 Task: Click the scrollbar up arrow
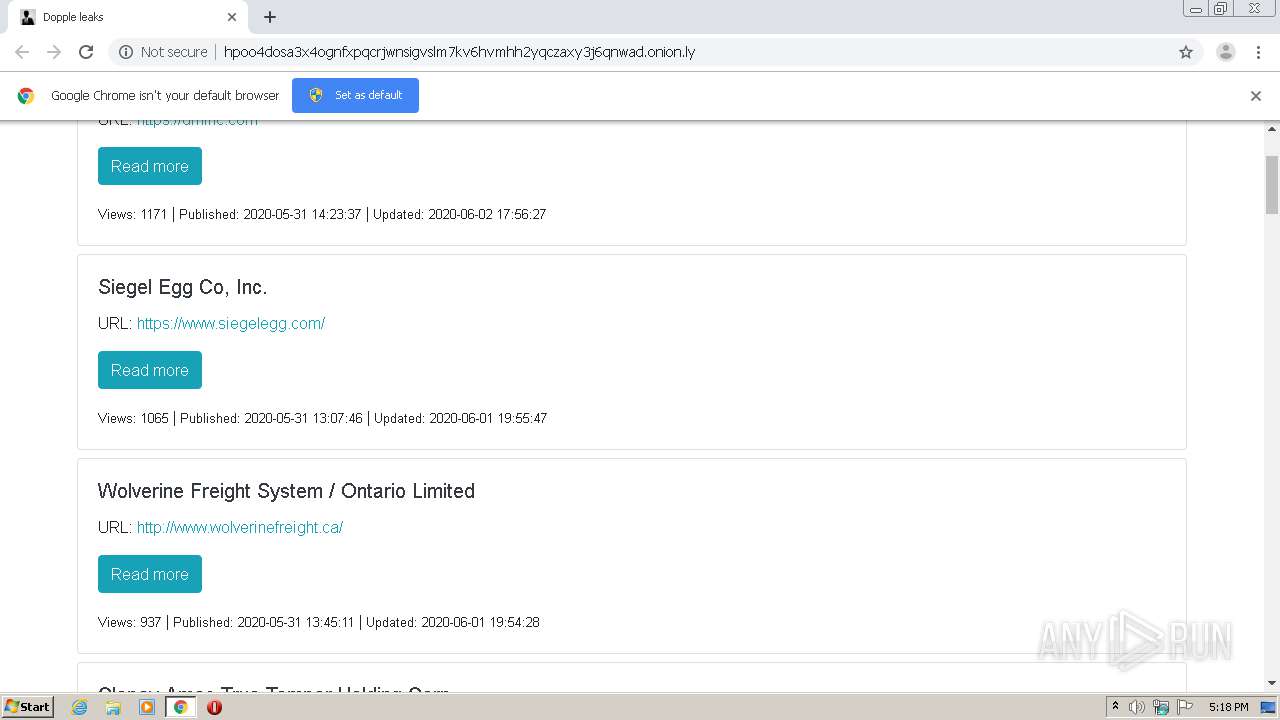pyautogui.click(x=1272, y=129)
